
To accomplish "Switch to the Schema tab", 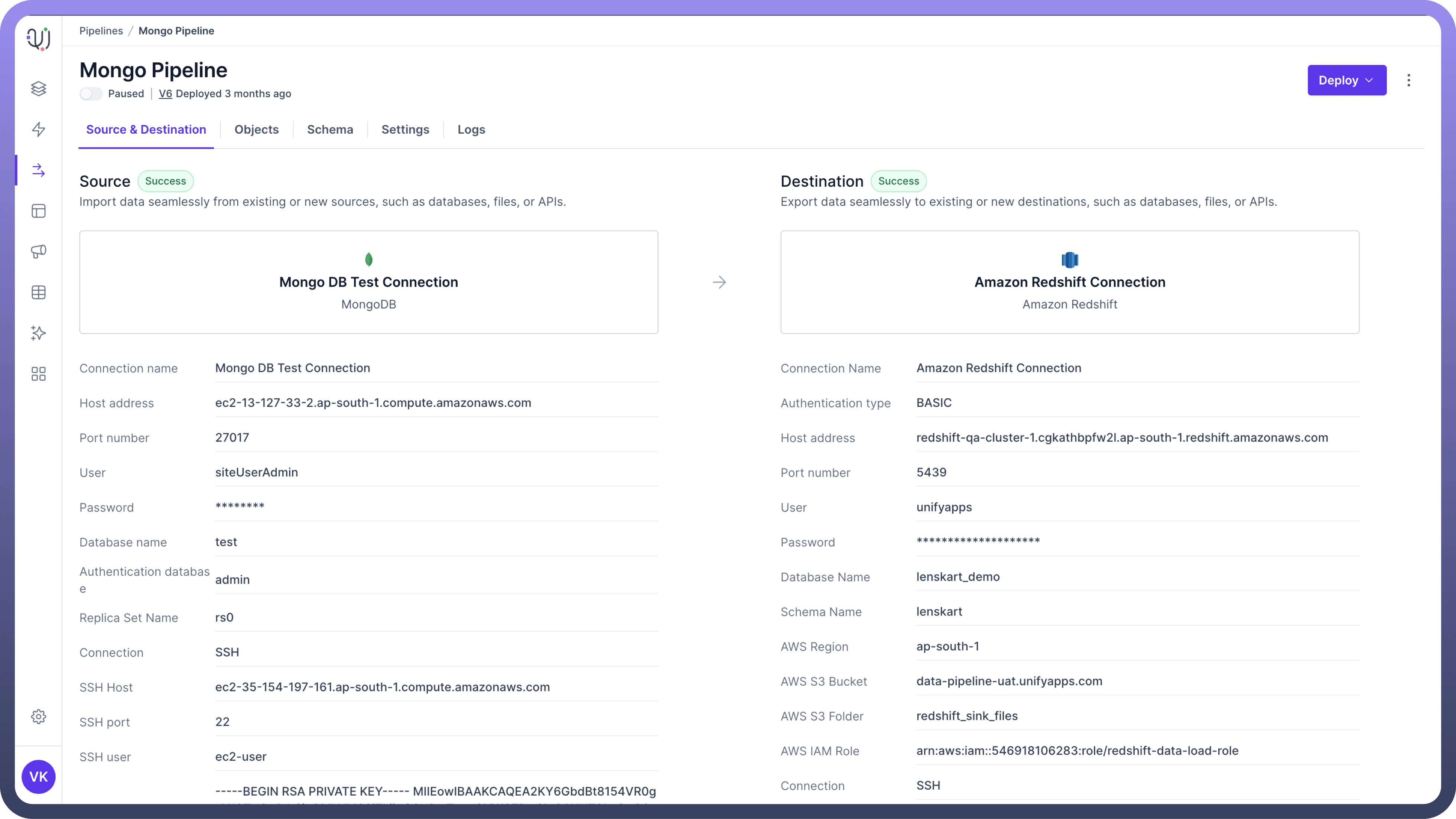I will pyautogui.click(x=330, y=129).
